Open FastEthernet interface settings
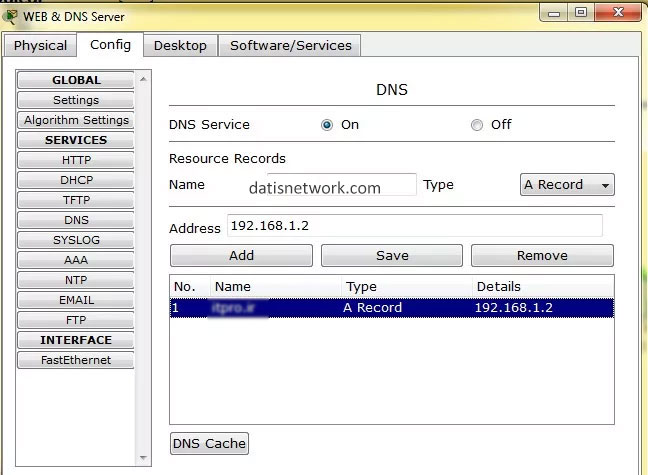 [x=76, y=360]
